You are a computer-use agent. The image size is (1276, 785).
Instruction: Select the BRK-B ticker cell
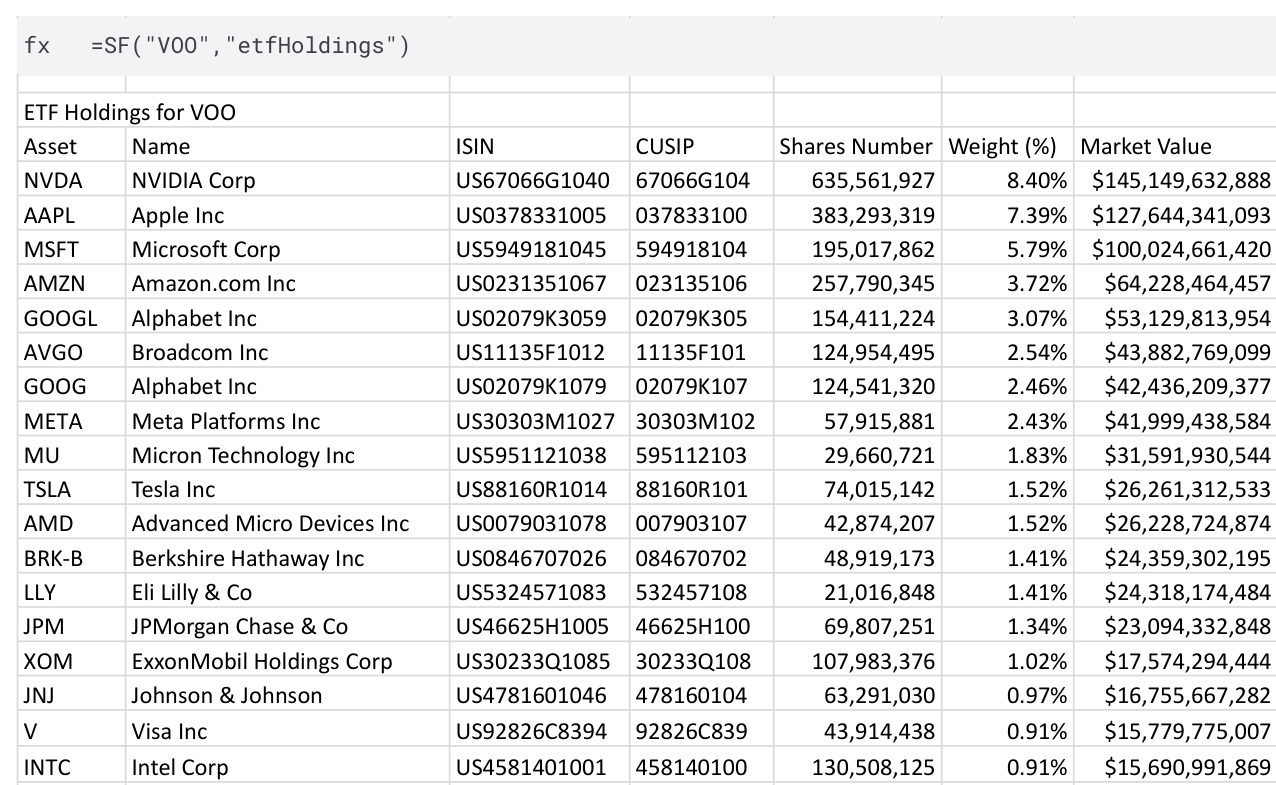(x=72, y=558)
